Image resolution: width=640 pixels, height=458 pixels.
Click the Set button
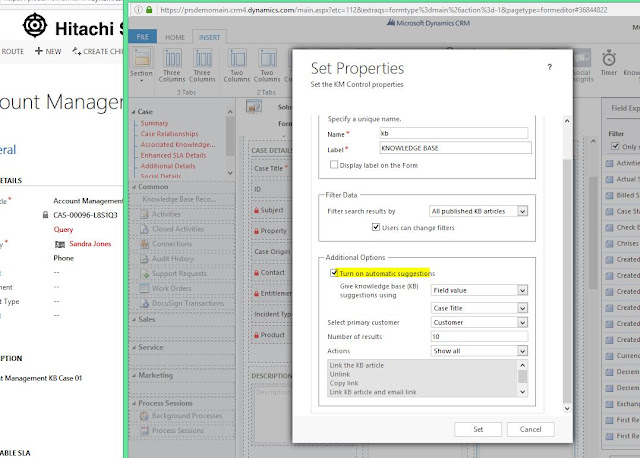[x=478, y=429]
